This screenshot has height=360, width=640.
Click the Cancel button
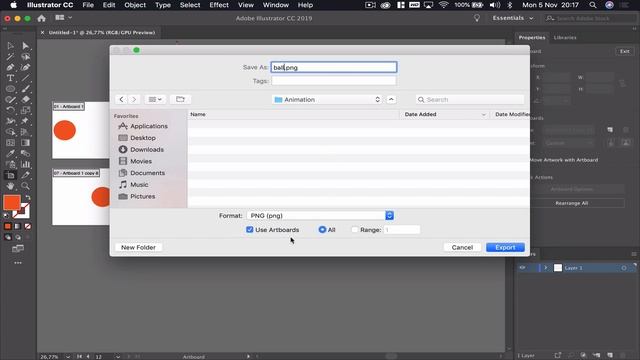point(462,247)
